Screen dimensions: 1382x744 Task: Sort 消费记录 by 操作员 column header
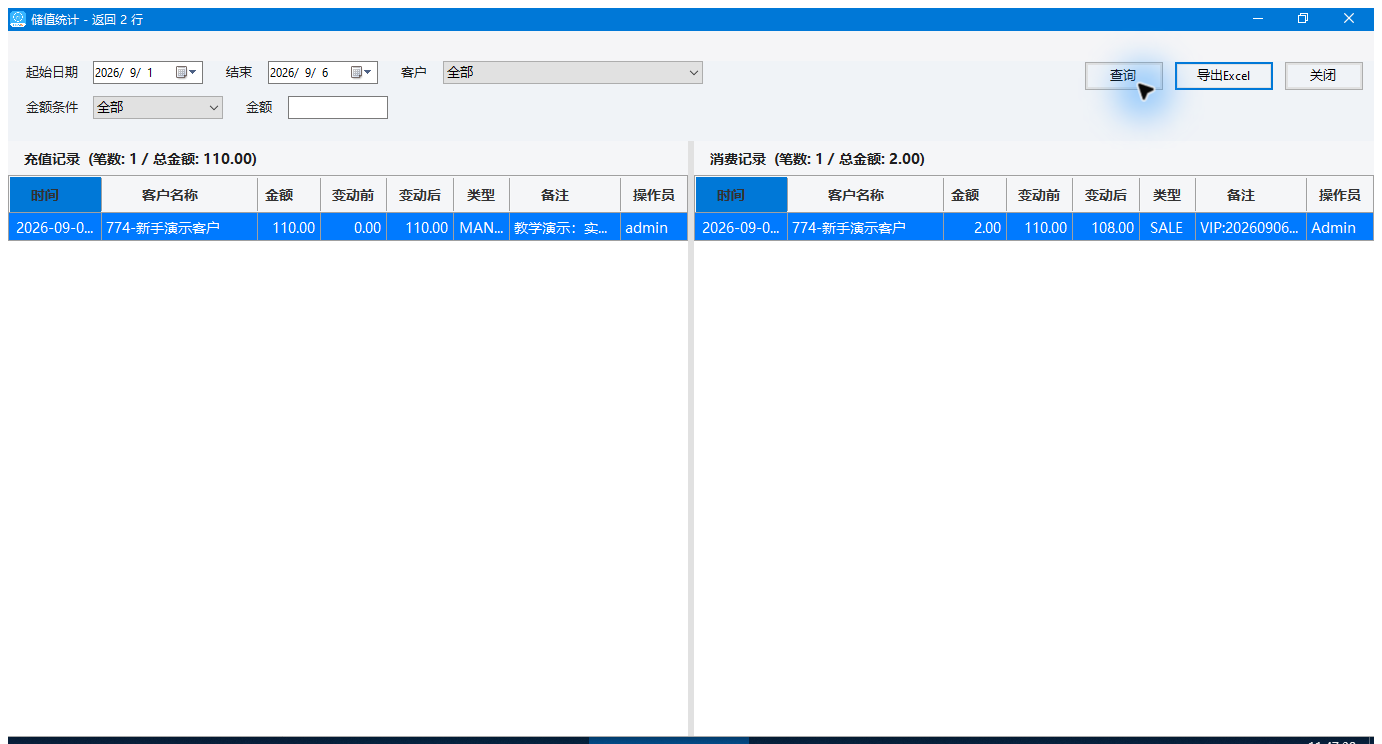point(1340,195)
